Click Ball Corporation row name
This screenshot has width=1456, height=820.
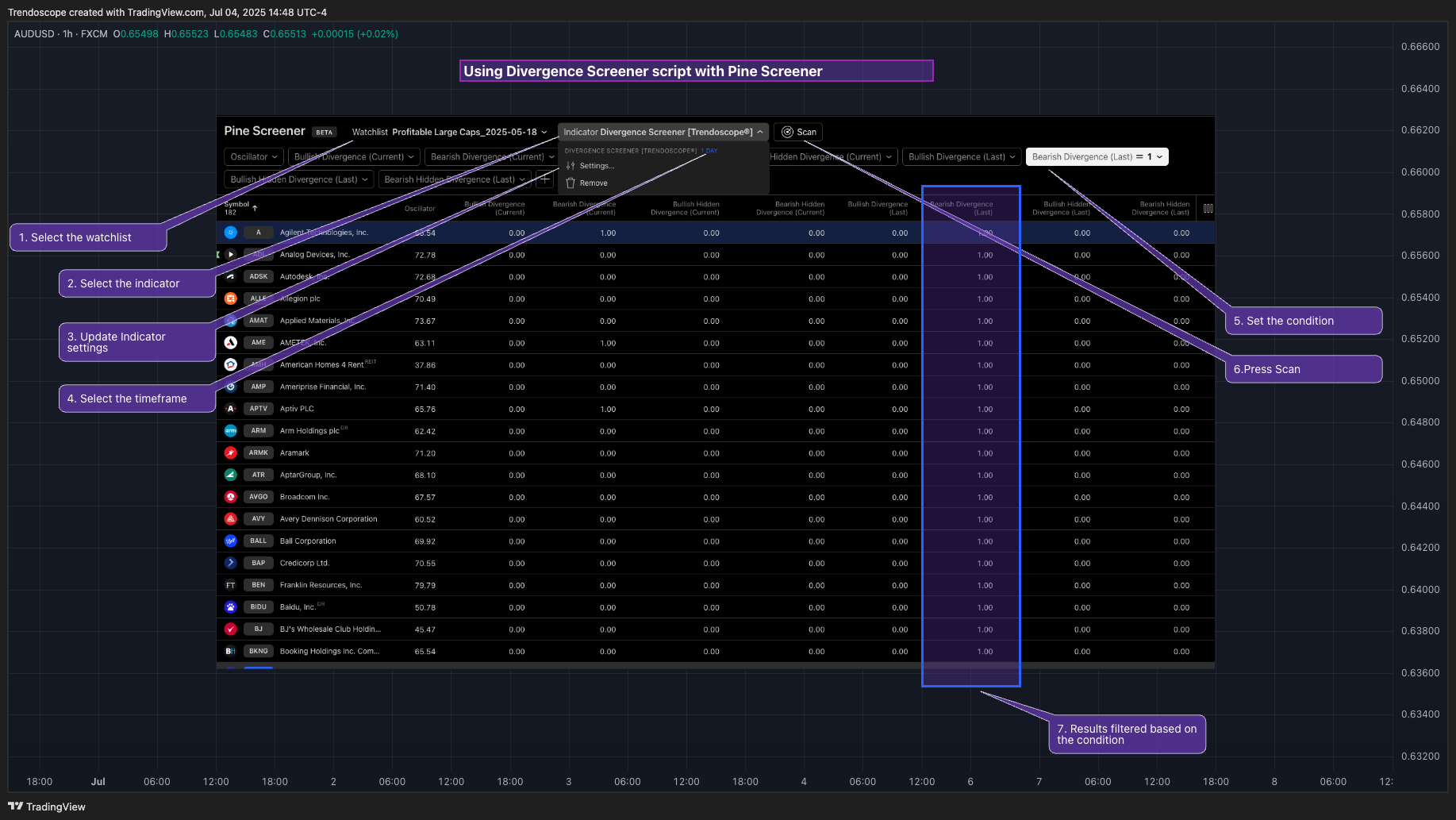click(x=308, y=541)
